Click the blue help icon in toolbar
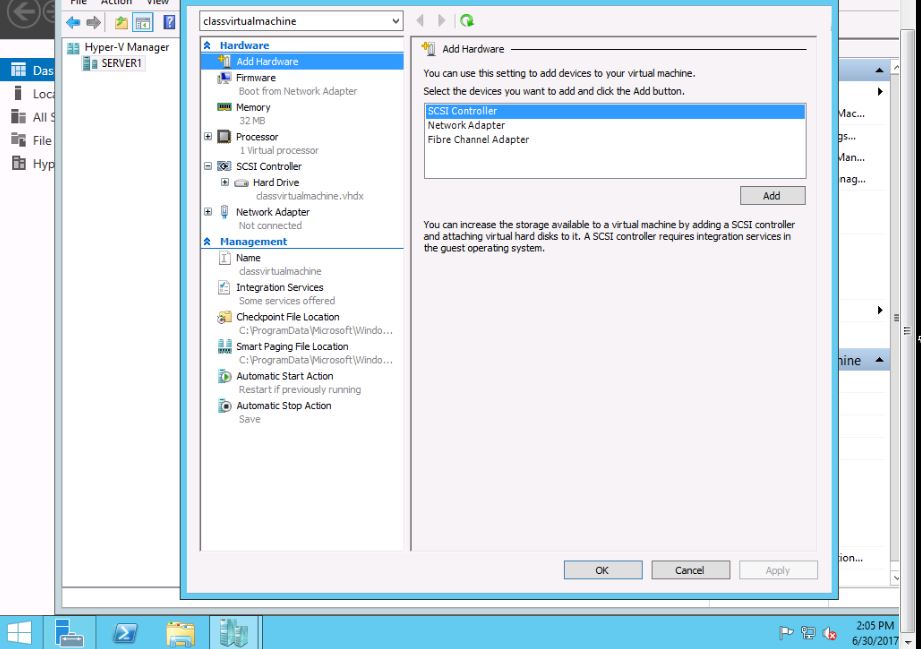This screenshot has width=921, height=649. (x=169, y=22)
